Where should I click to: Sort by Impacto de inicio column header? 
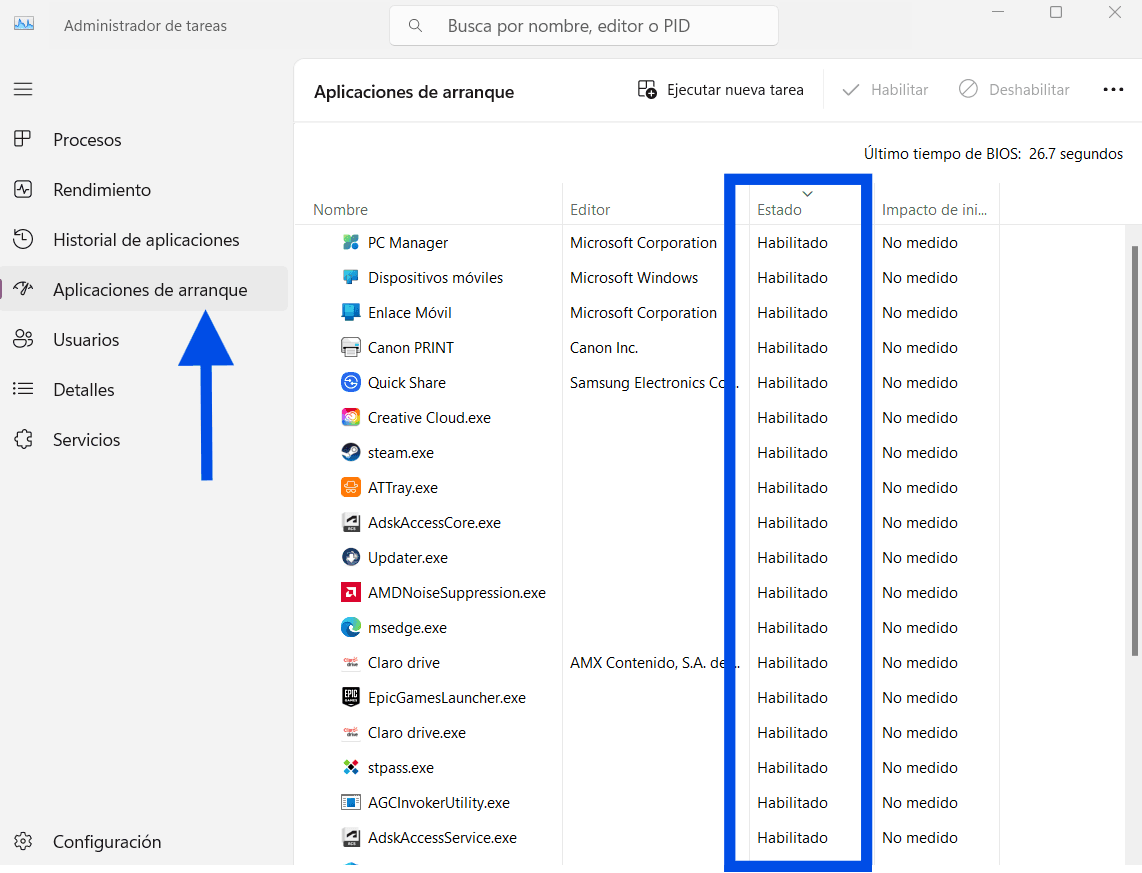934,210
